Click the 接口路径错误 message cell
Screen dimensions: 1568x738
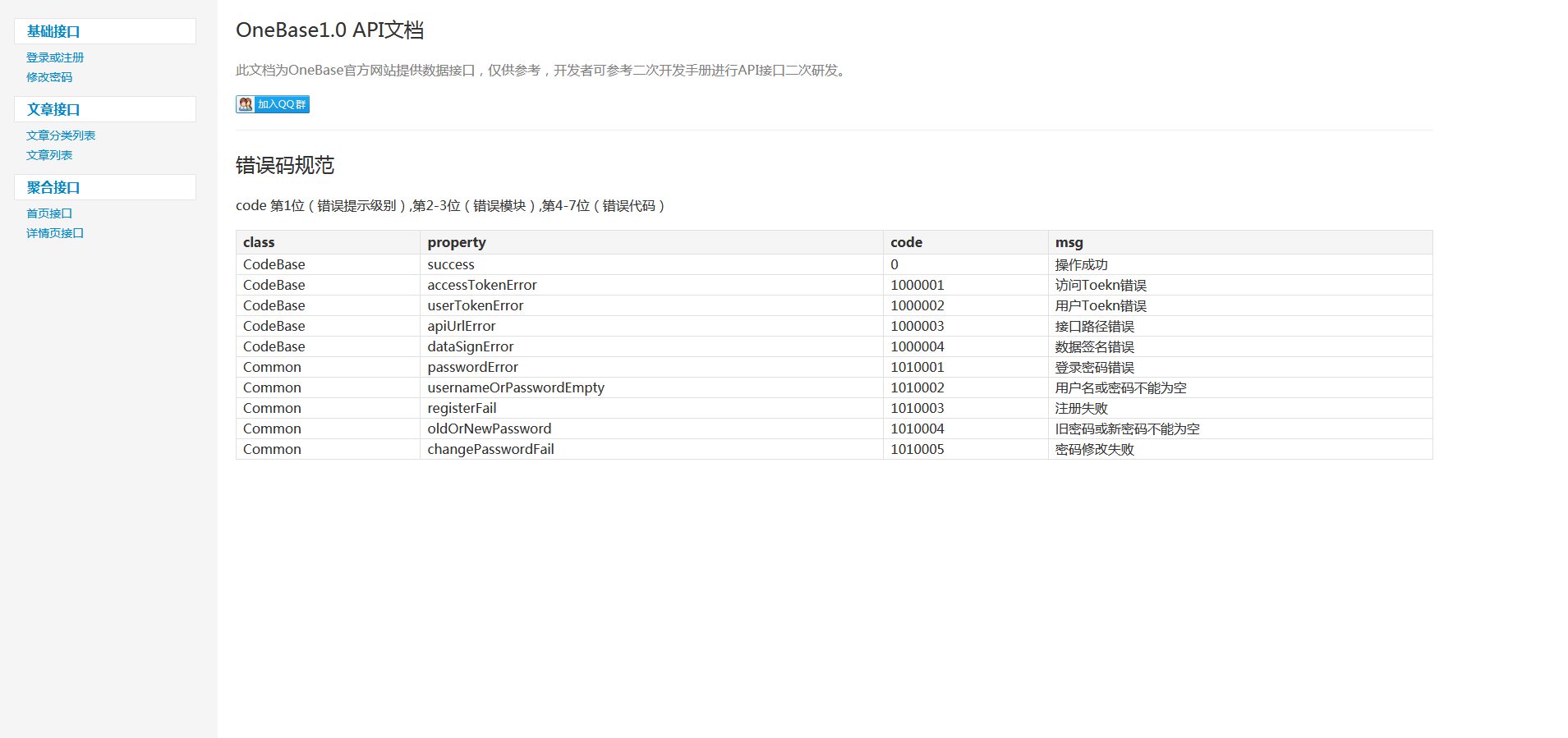point(1240,326)
